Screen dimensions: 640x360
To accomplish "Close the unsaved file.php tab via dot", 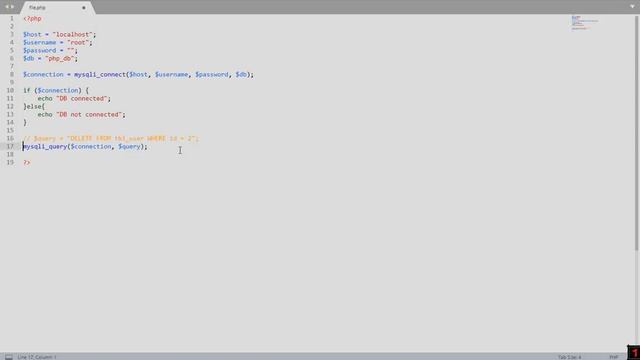I will (x=84, y=8).
